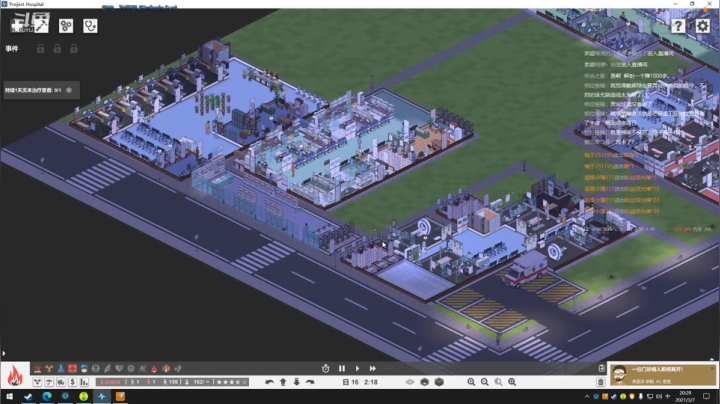Toggle the low walls cube view
Image resolution: width=720 pixels, height=404 pixels.
tap(425, 382)
